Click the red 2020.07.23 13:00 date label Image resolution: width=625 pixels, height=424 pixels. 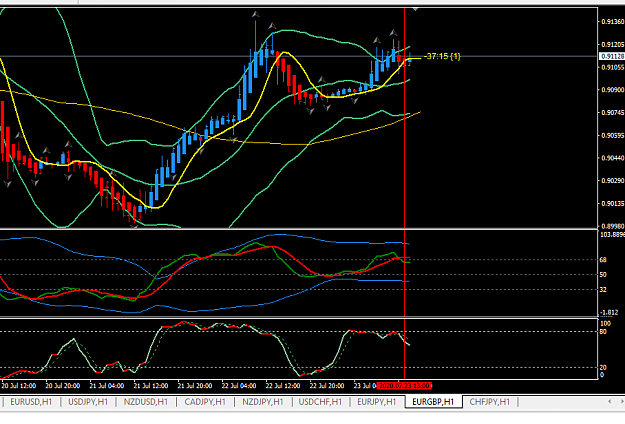[404, 386]
